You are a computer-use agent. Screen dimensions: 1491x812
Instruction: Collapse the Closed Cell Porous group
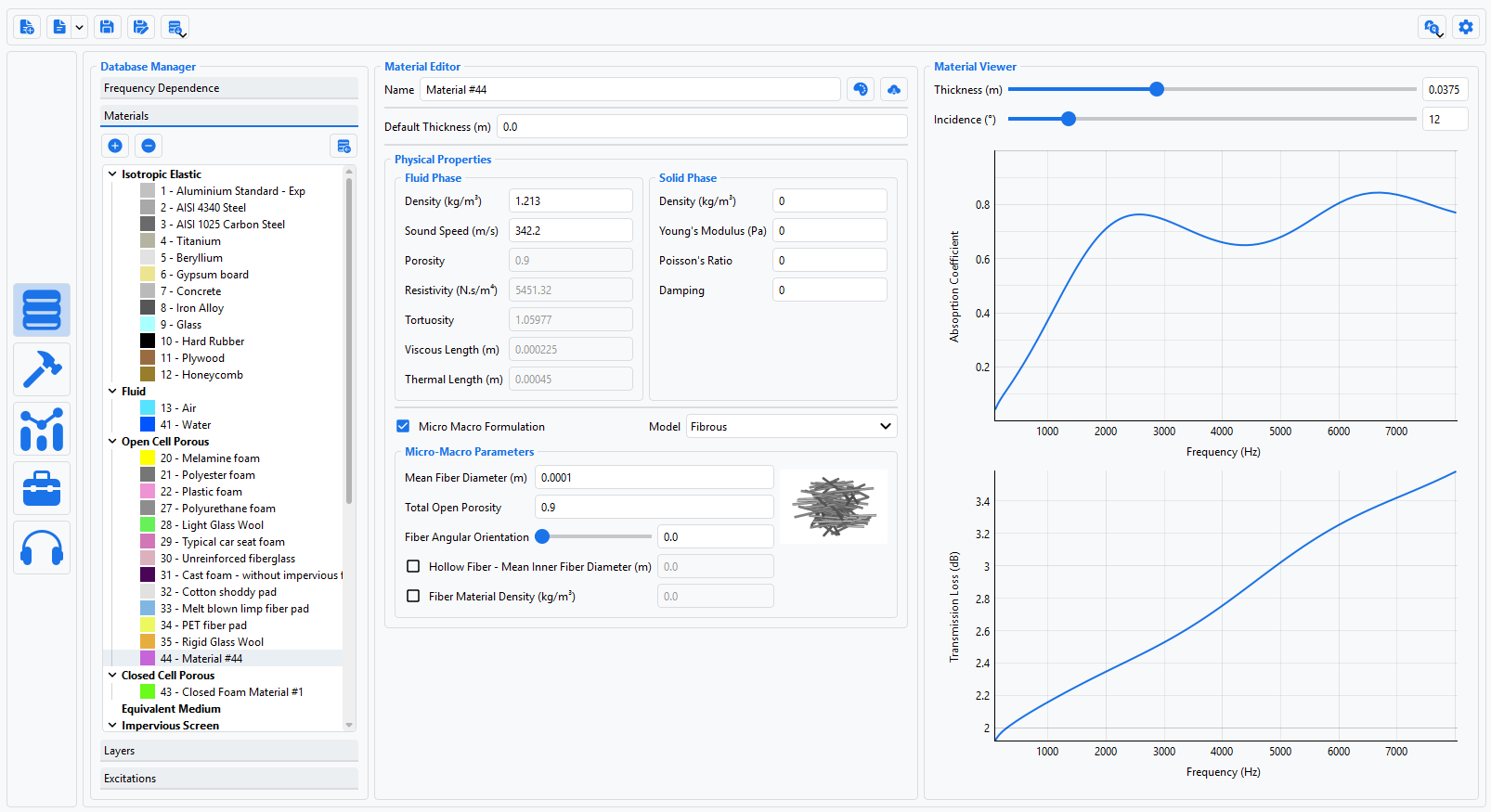click(112, 675)
